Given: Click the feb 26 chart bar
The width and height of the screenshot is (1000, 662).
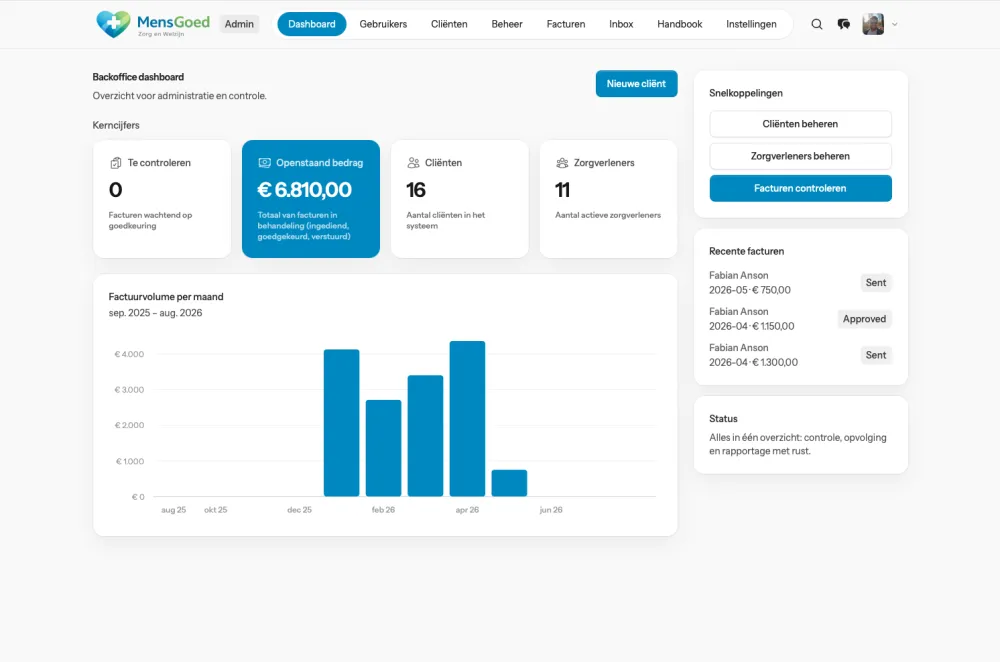Looking at the screenshot, I should click(x=383, y=448).
